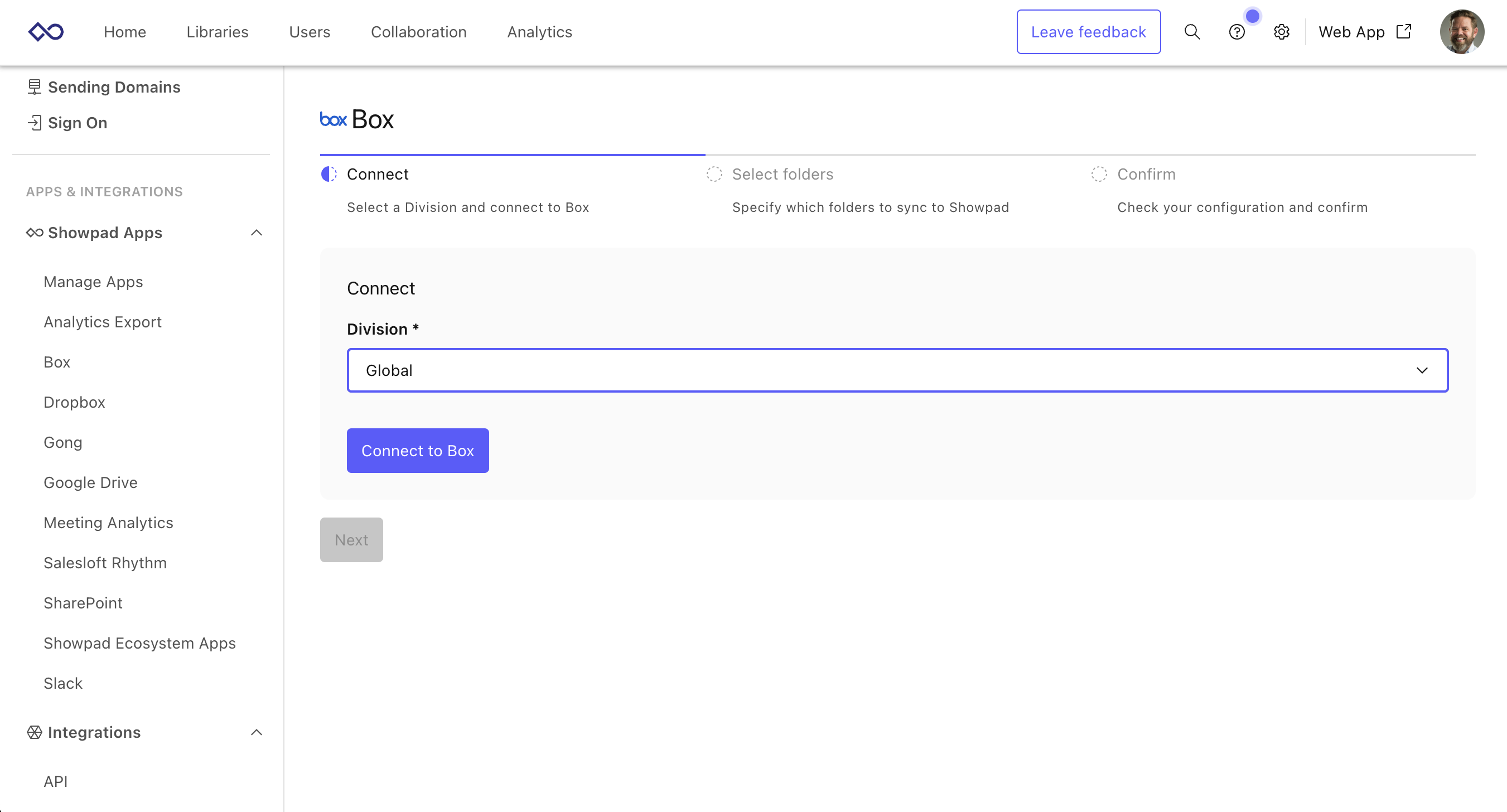Collapse the Integrations section chevron
This screenshot has width=1507, height=812.
[256, 732]
